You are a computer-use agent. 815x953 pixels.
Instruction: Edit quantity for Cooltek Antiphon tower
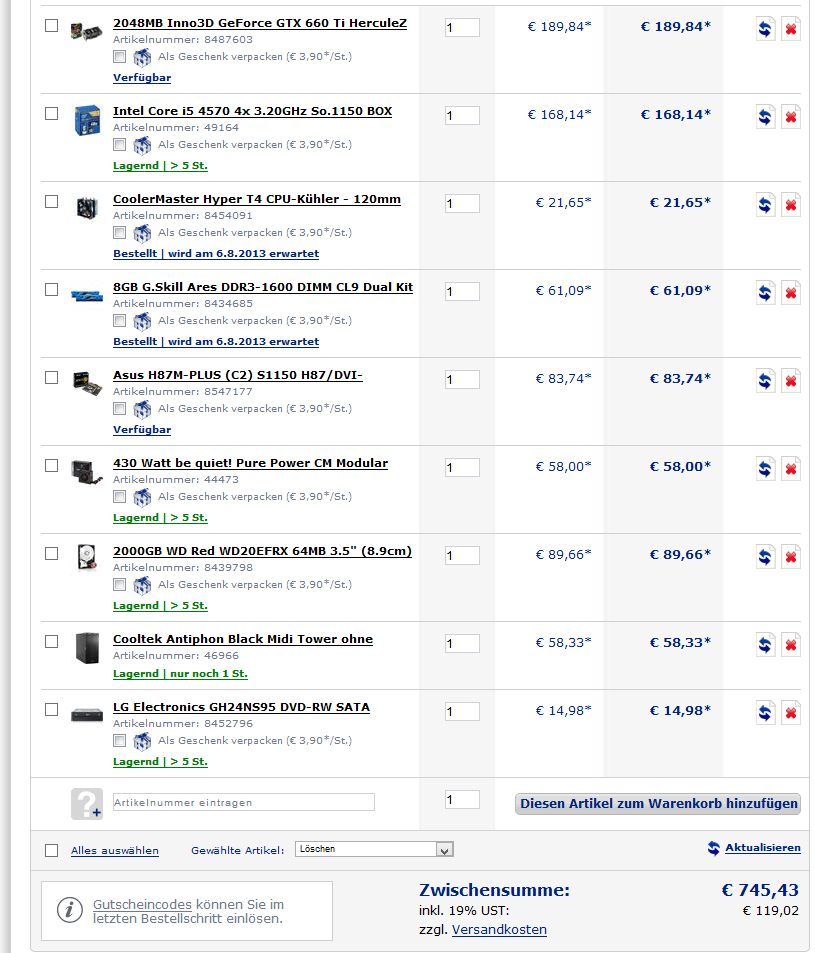click(462, 644)
